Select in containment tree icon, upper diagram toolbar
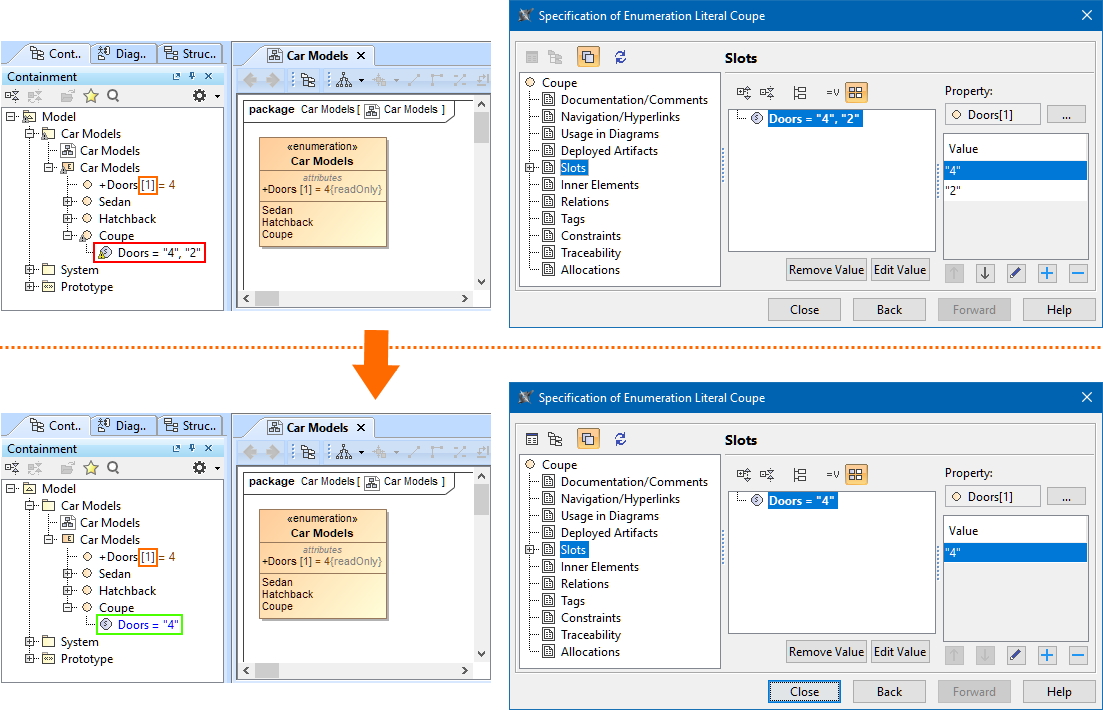 click(x=308, y=80)
